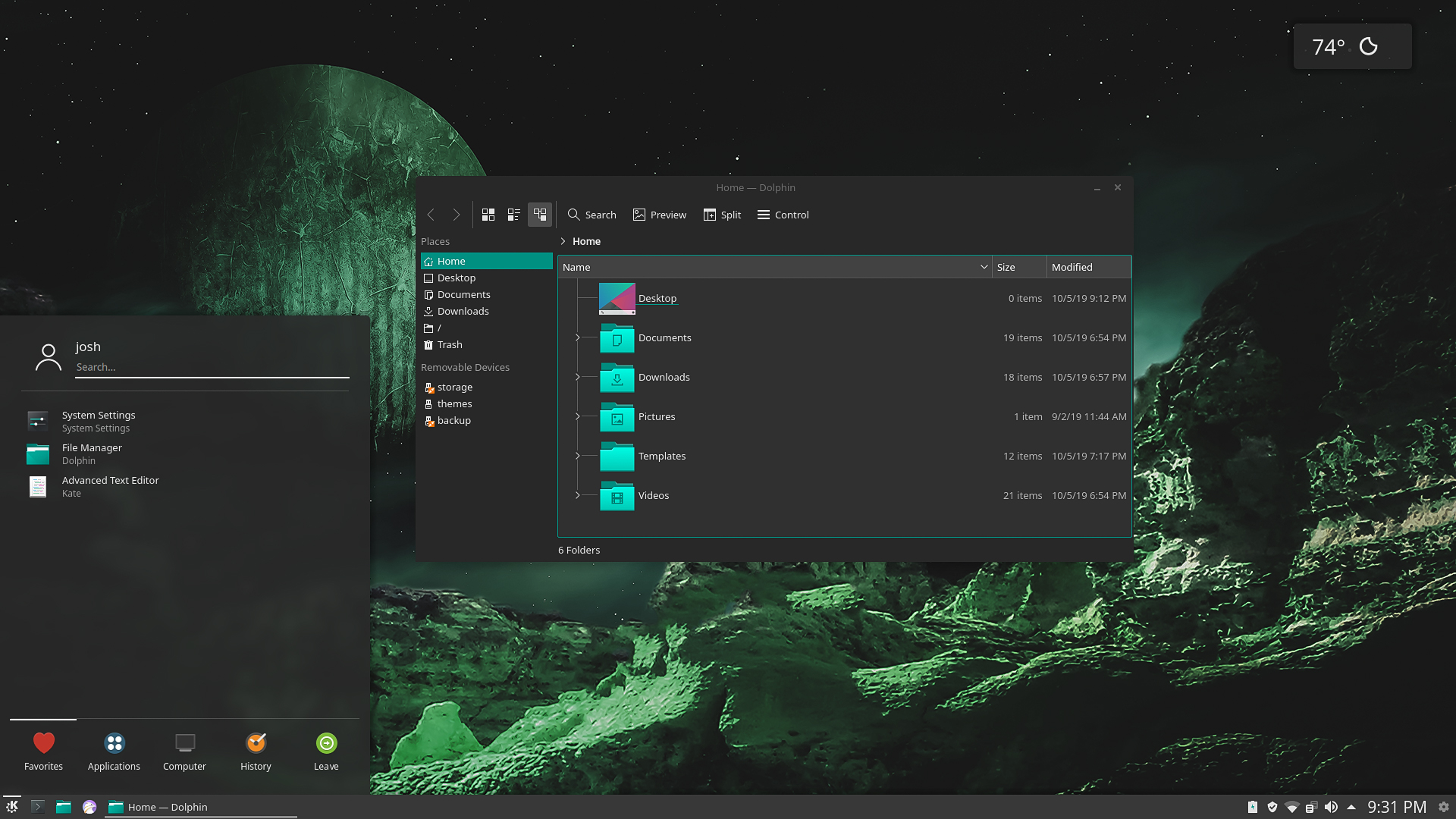This screenshot has height=819, width=1456.
Task: Open the pinned file manager taskbar icon
Action: pos(64,807)
